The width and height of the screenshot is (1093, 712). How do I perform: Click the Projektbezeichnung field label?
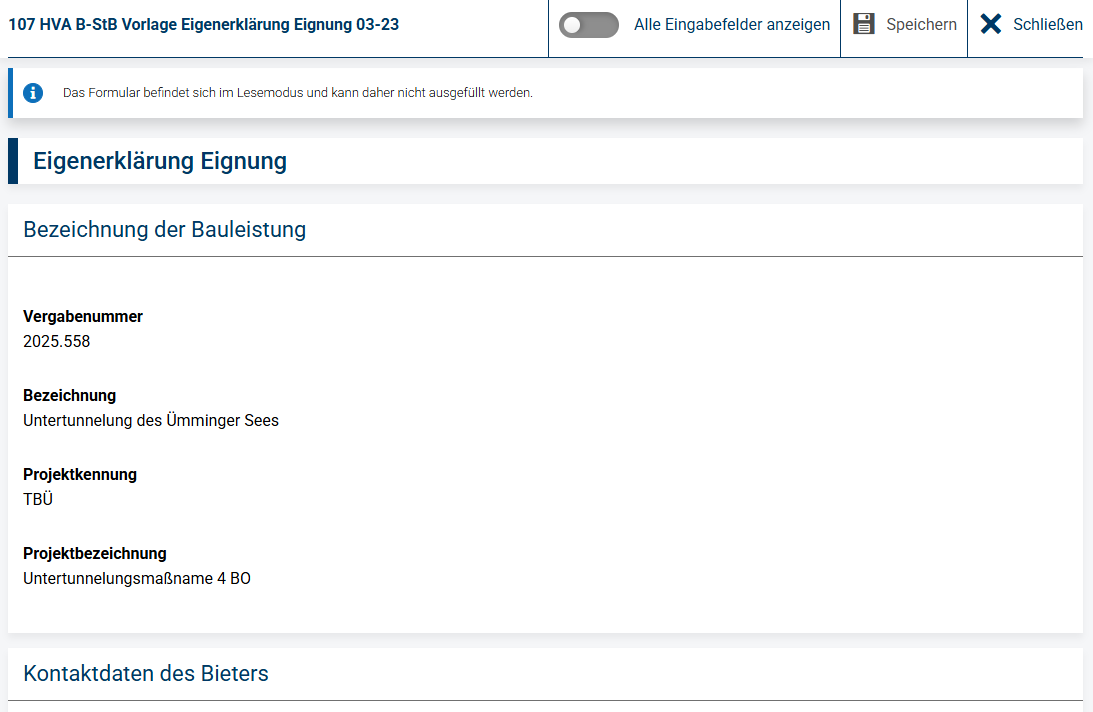click(95, 554)
